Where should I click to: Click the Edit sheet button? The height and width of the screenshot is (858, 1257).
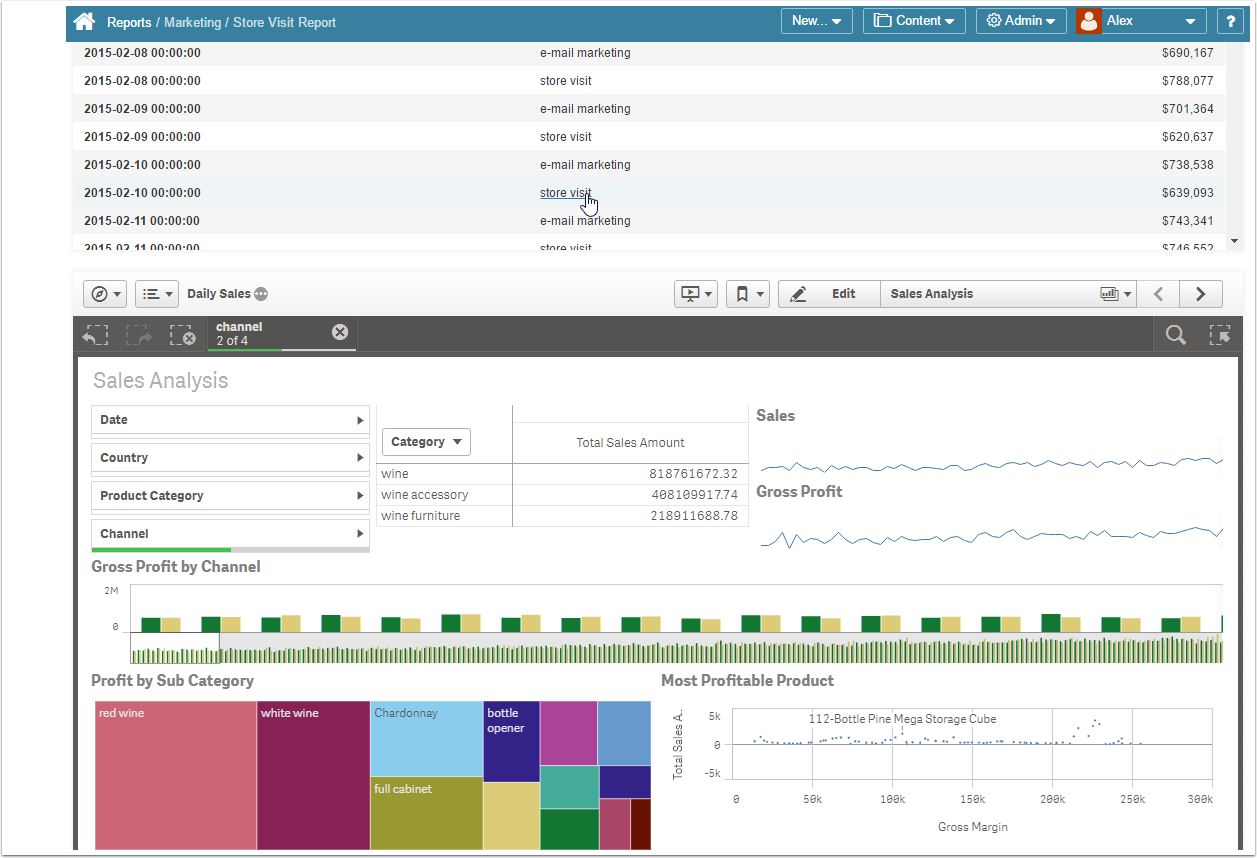point(828,294)
